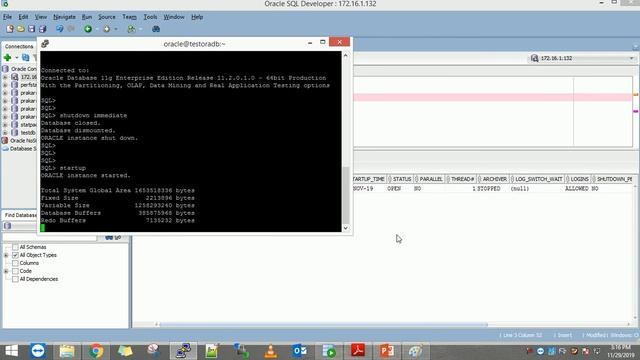
Task: Click the LOGINS column header
Action: point(578,179)
